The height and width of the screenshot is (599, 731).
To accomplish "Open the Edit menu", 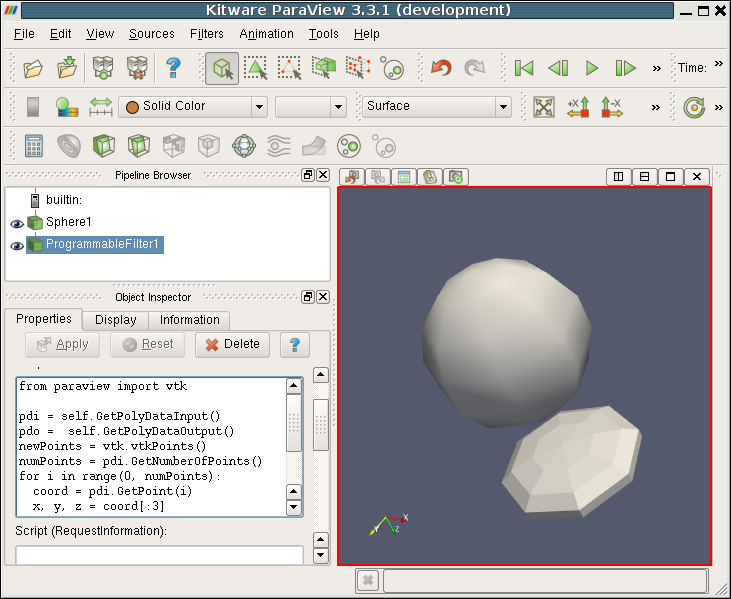I will (x=61, y=34).
